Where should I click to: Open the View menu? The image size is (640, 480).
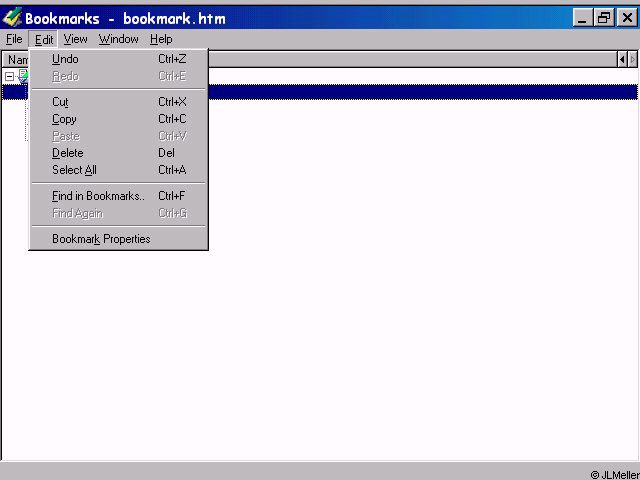tap(75, 39)
